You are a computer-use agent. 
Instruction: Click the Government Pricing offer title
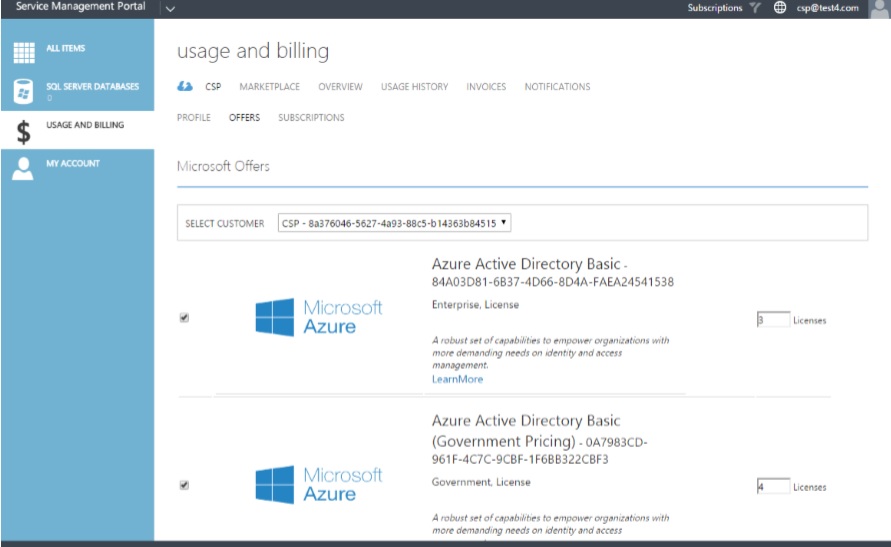[x=526, y=431]
